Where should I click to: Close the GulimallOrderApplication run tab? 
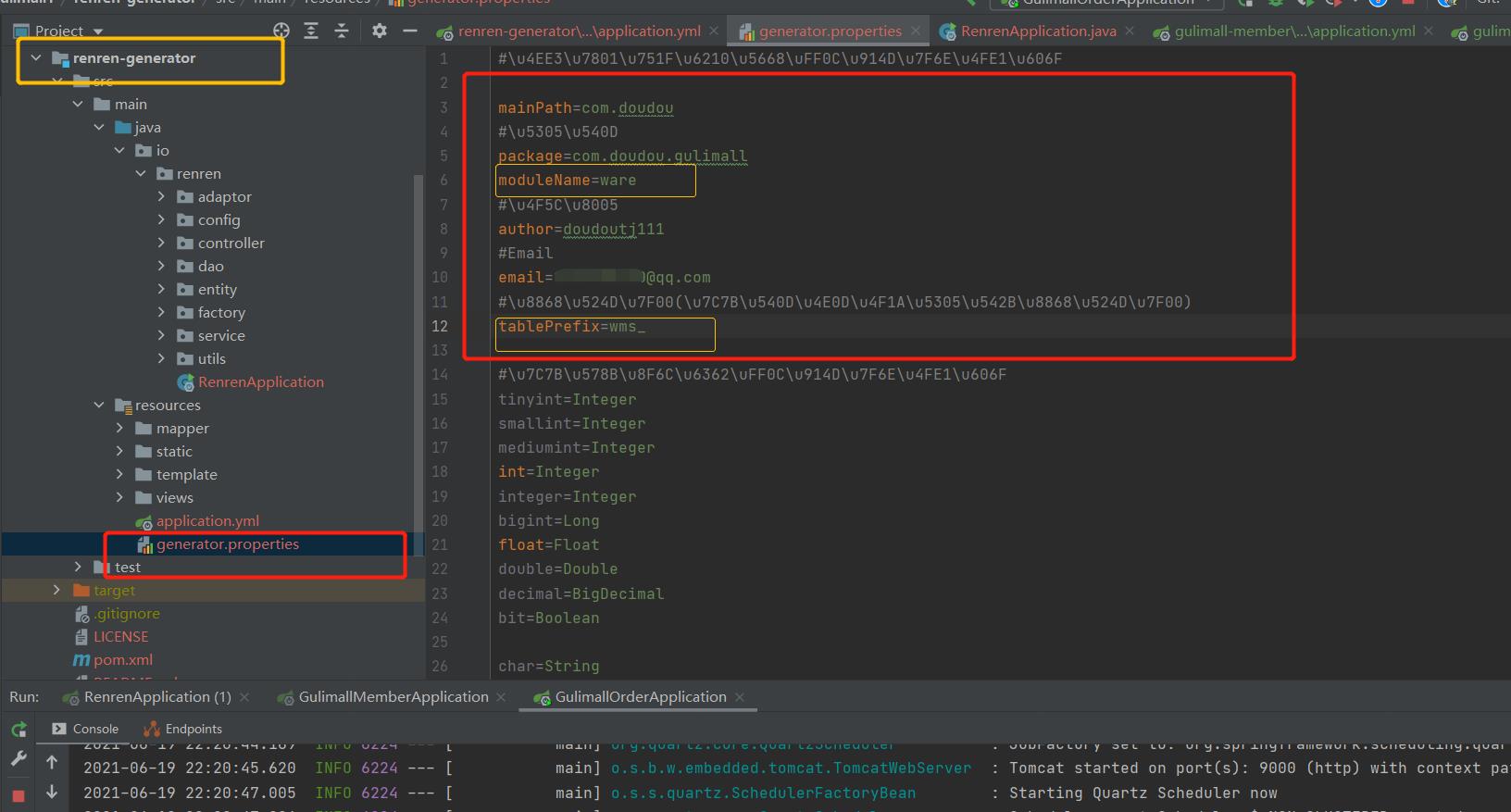(740, 697)
